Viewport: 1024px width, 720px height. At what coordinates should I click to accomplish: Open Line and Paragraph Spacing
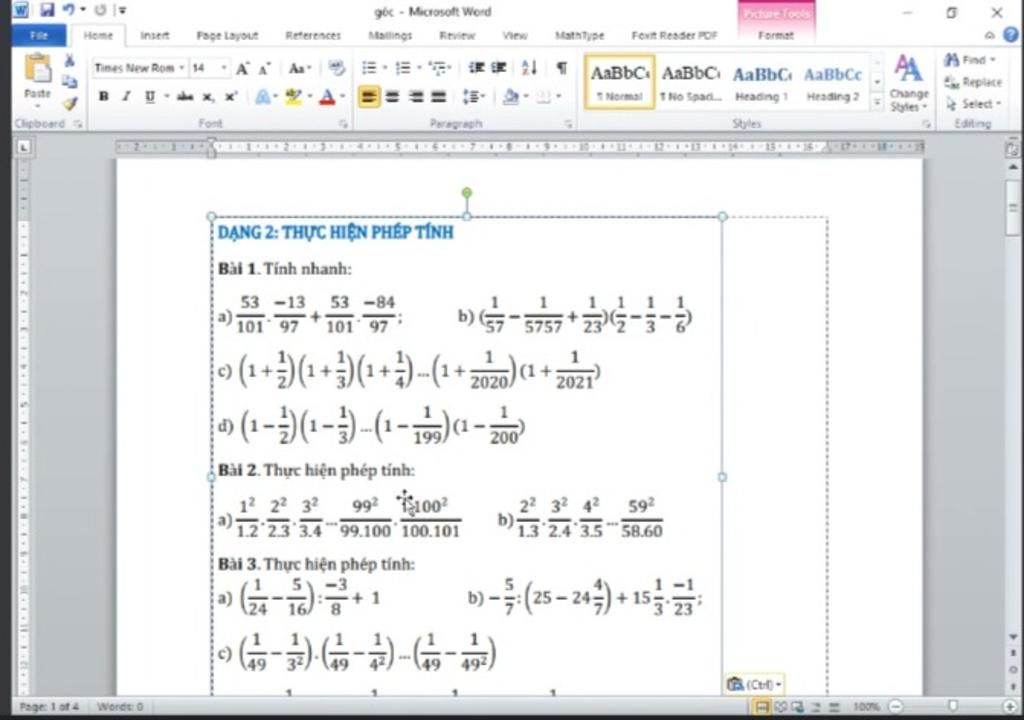click(472, 97)
